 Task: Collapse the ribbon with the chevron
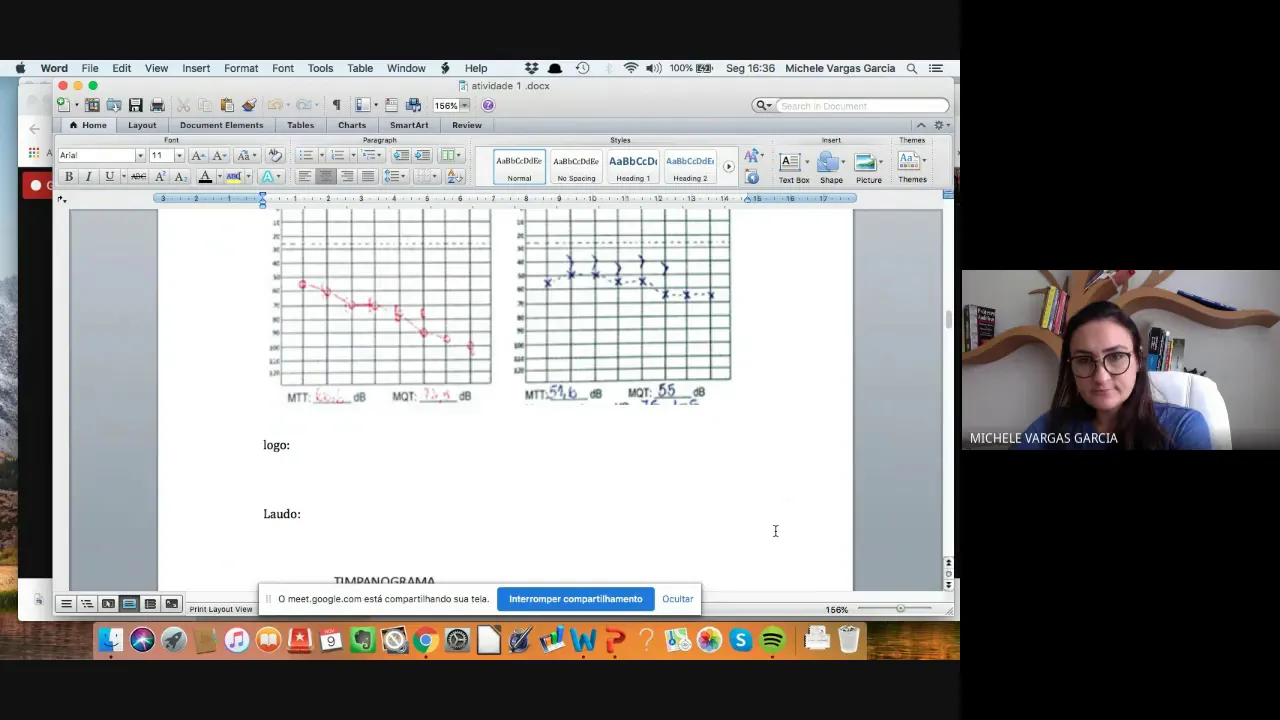[x=921, y=125]
